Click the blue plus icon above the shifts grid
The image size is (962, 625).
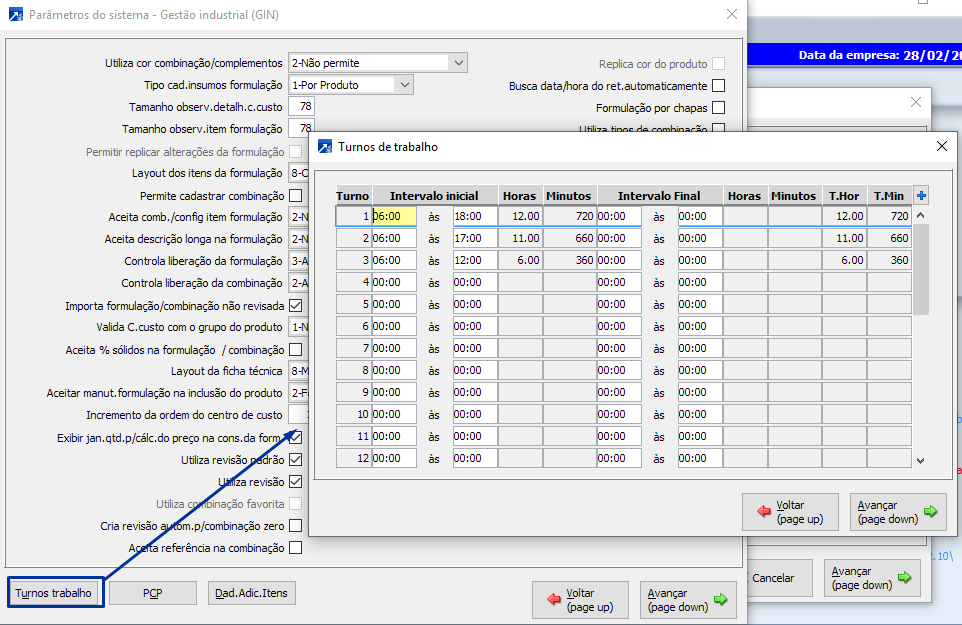(921, 196)
